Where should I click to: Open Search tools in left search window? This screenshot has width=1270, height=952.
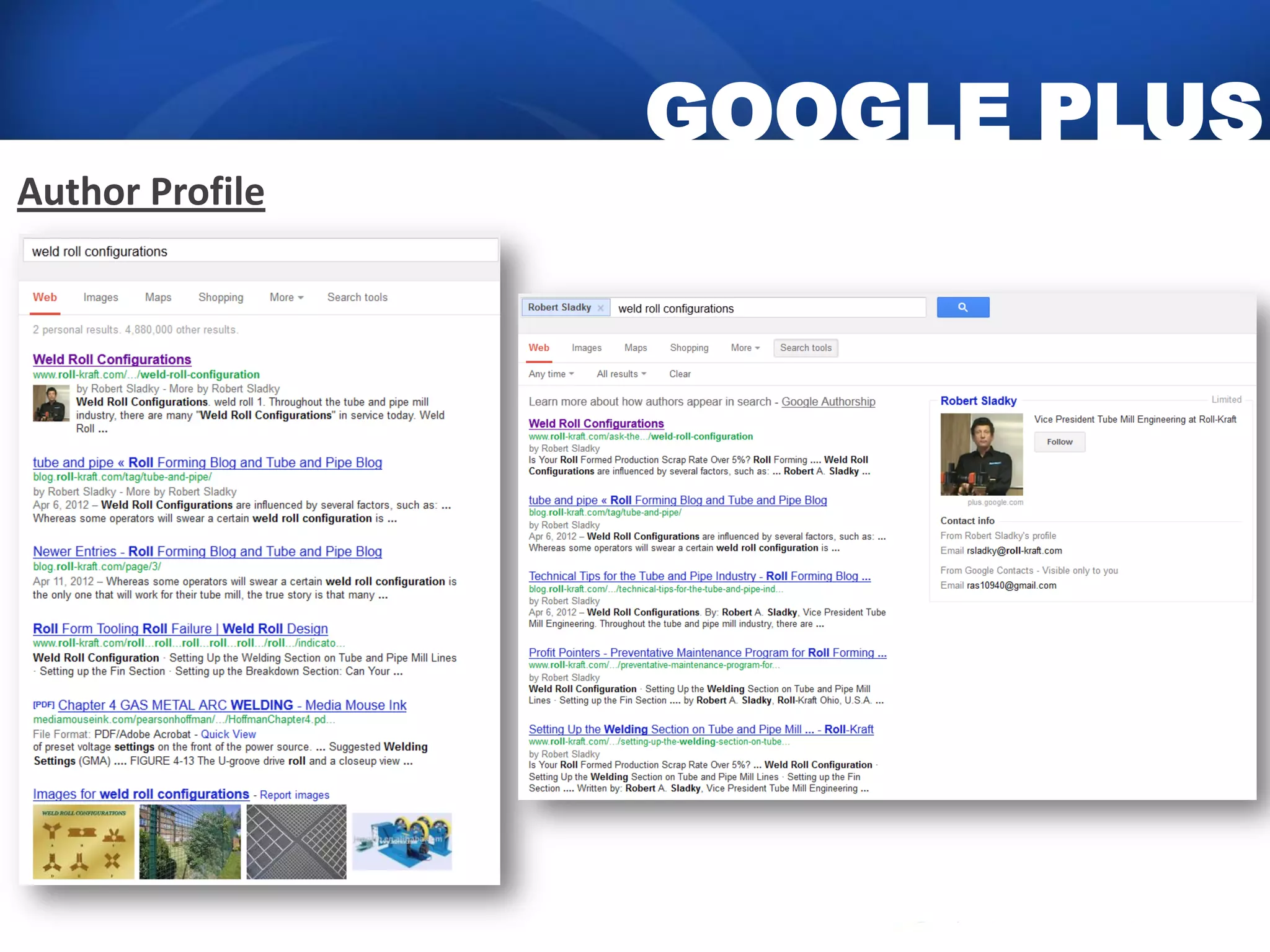tap(357, 297)
